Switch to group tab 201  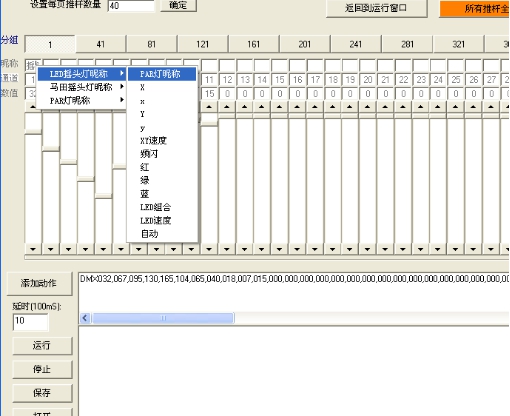[305, 44]
